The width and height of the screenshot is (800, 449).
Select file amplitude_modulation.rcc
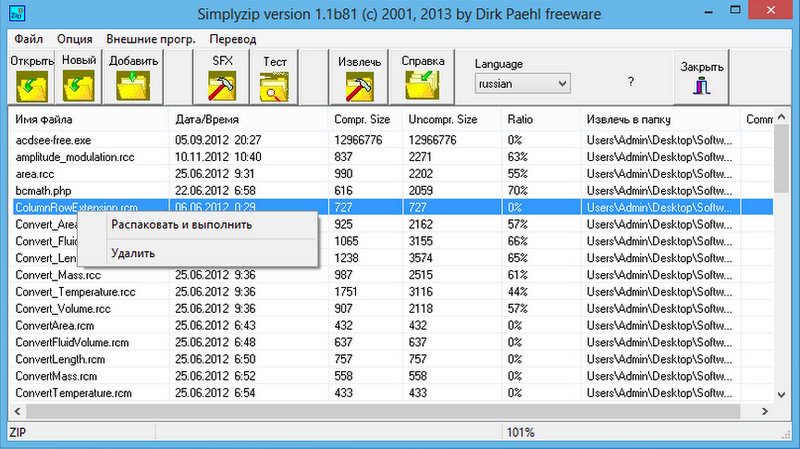point(75,157)
